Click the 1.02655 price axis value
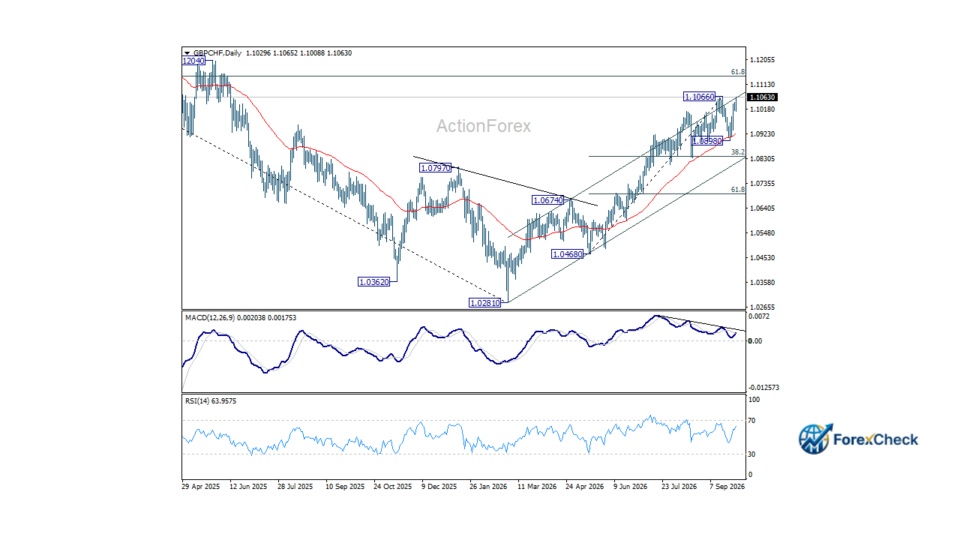 (763, 307)
